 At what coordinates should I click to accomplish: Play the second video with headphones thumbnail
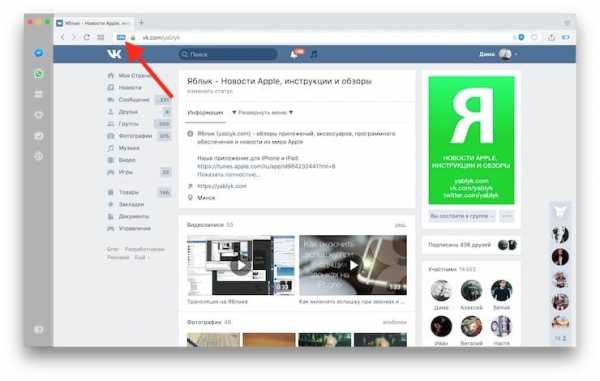353,265
